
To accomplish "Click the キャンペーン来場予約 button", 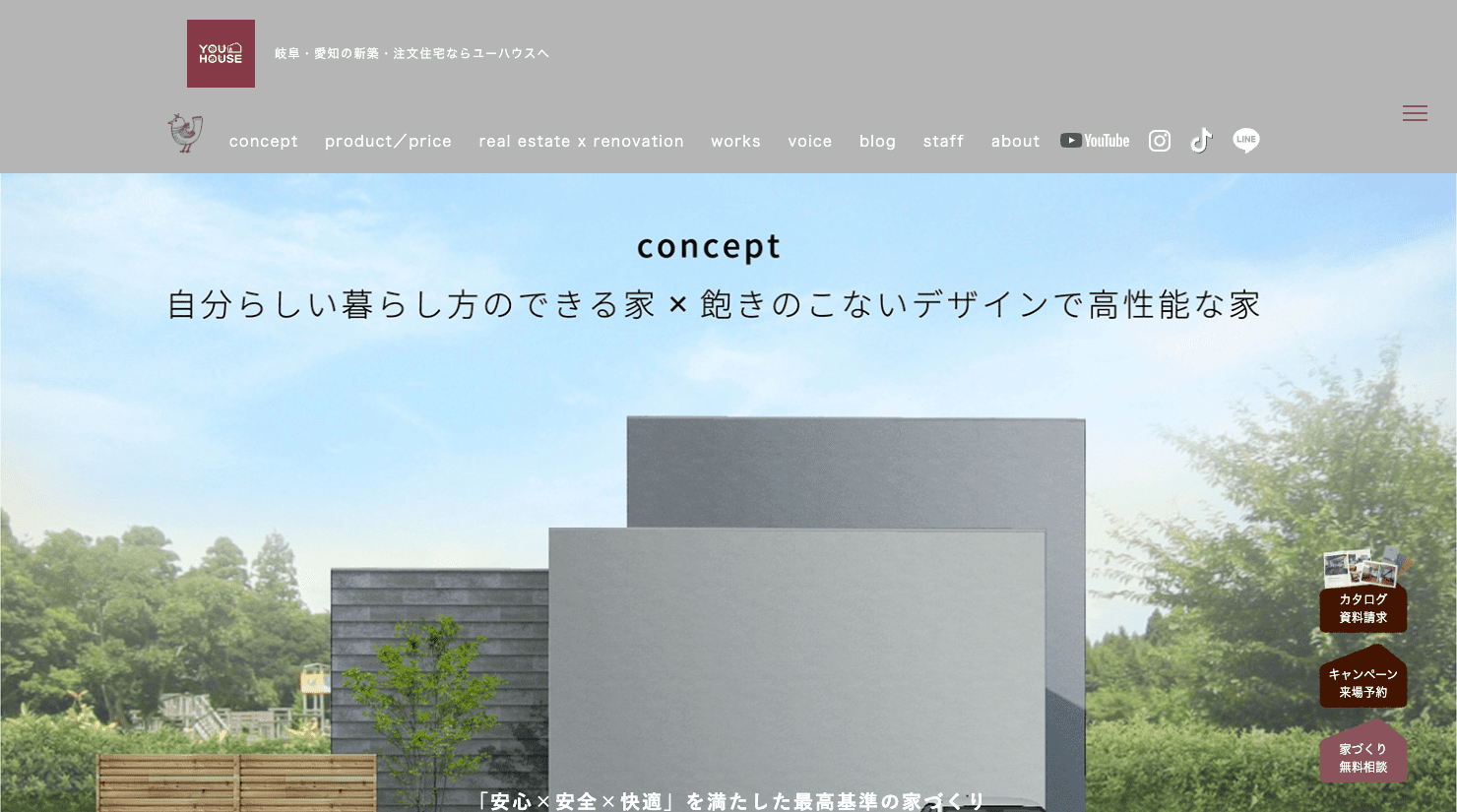I will click(x=1363, y=677).
